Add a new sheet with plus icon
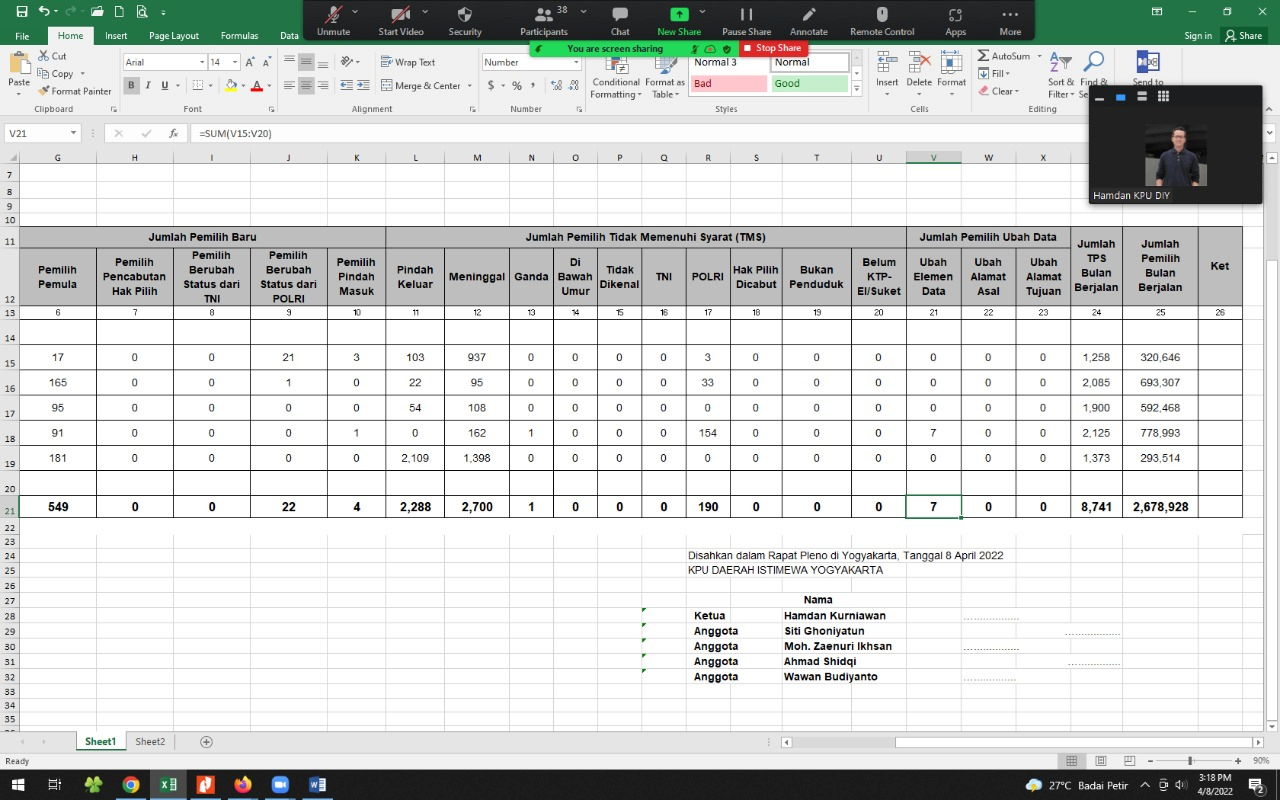Viewport: 1280px width, 800px height. (x=206, y=742)
